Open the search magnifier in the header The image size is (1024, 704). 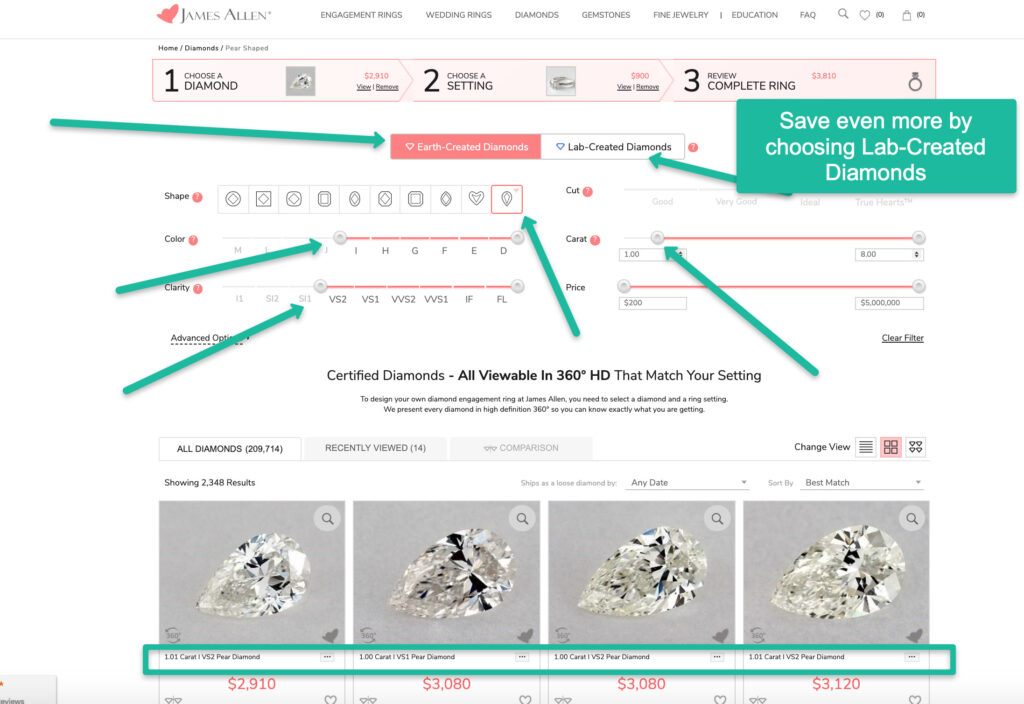coord(843,15)
